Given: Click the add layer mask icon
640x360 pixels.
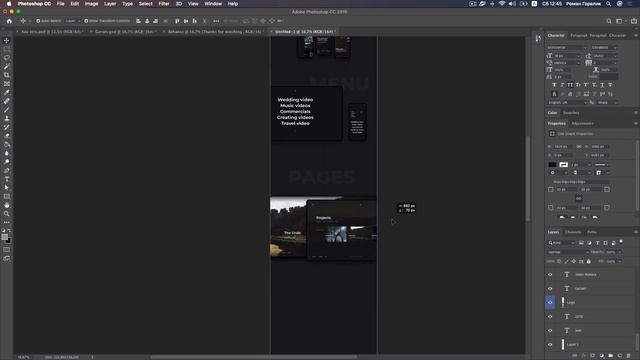Looking at the screenshot, I should click(593, 356).
